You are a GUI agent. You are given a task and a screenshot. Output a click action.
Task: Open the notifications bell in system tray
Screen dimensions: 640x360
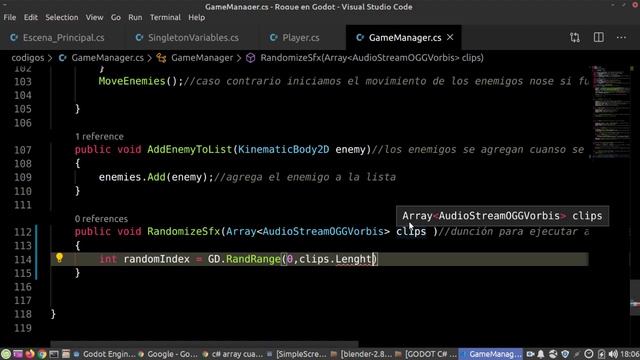(541, 354)
